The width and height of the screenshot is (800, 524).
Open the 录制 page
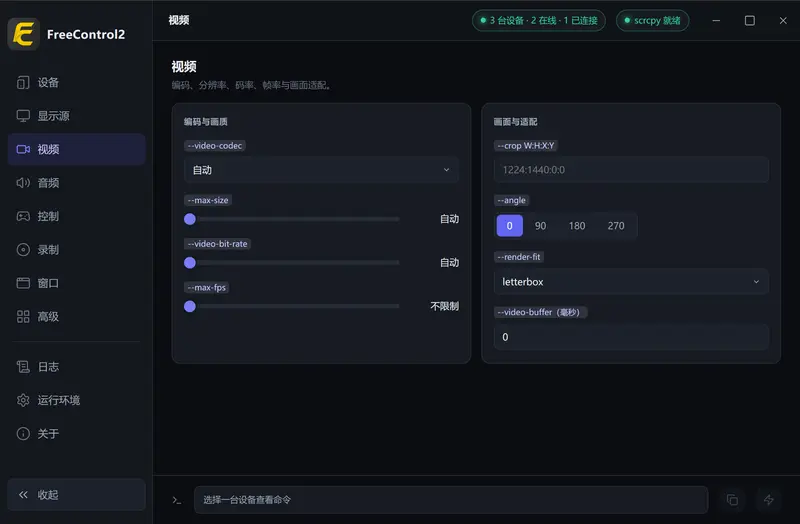[77, 249]
